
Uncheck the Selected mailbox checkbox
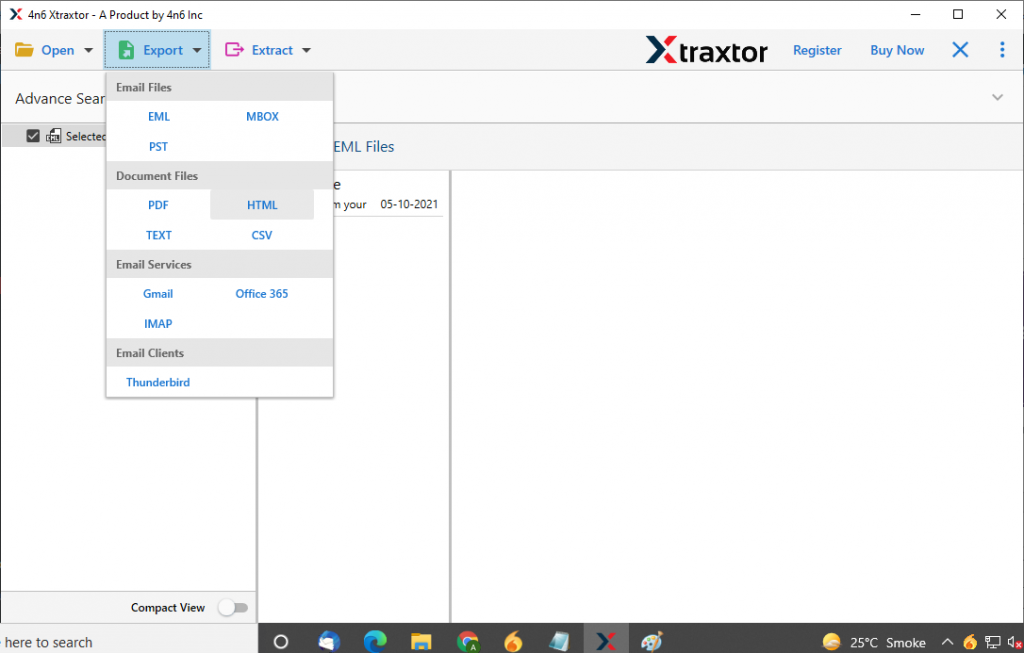[x=33, y=135]
